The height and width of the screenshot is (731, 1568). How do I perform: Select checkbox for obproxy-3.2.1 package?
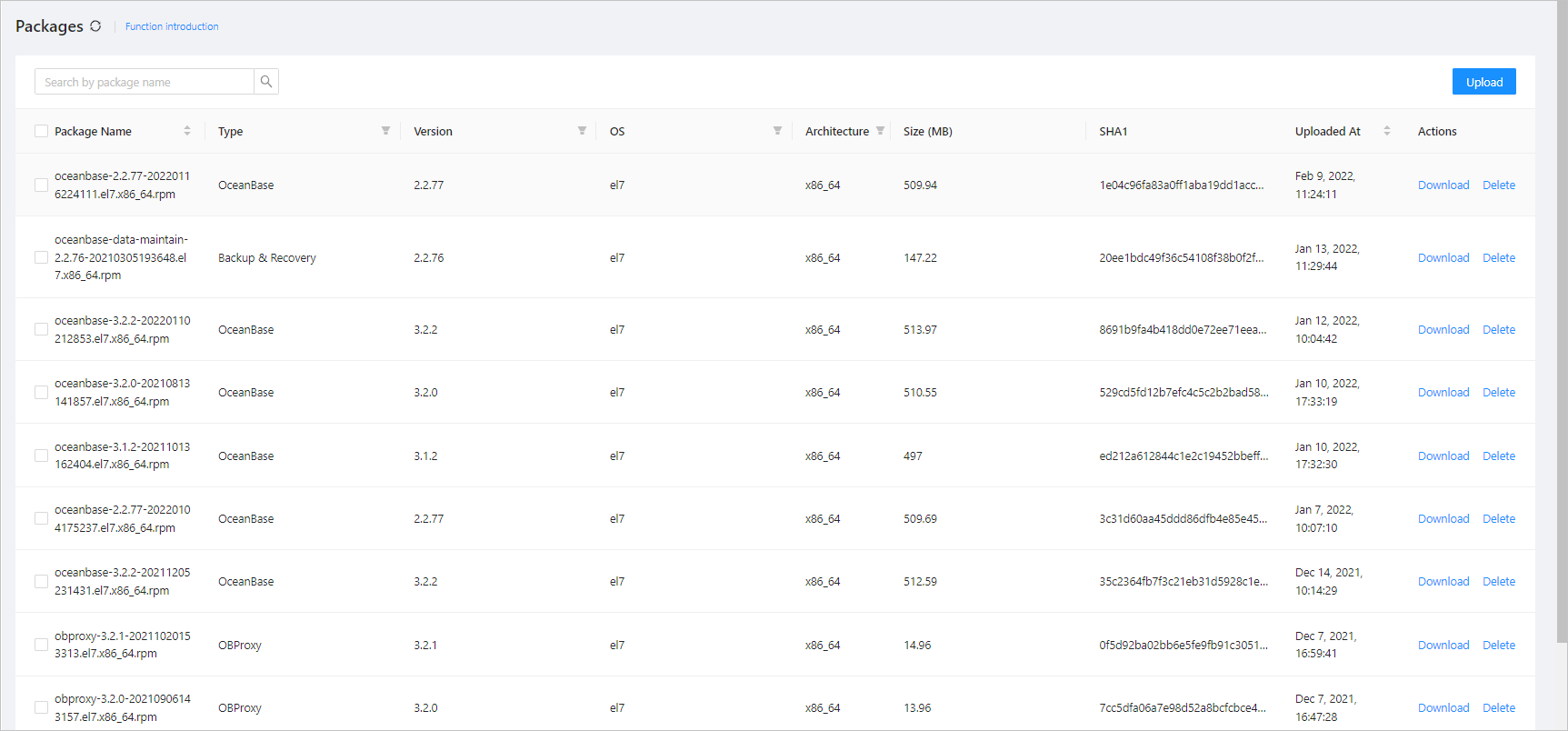(41, 645)
